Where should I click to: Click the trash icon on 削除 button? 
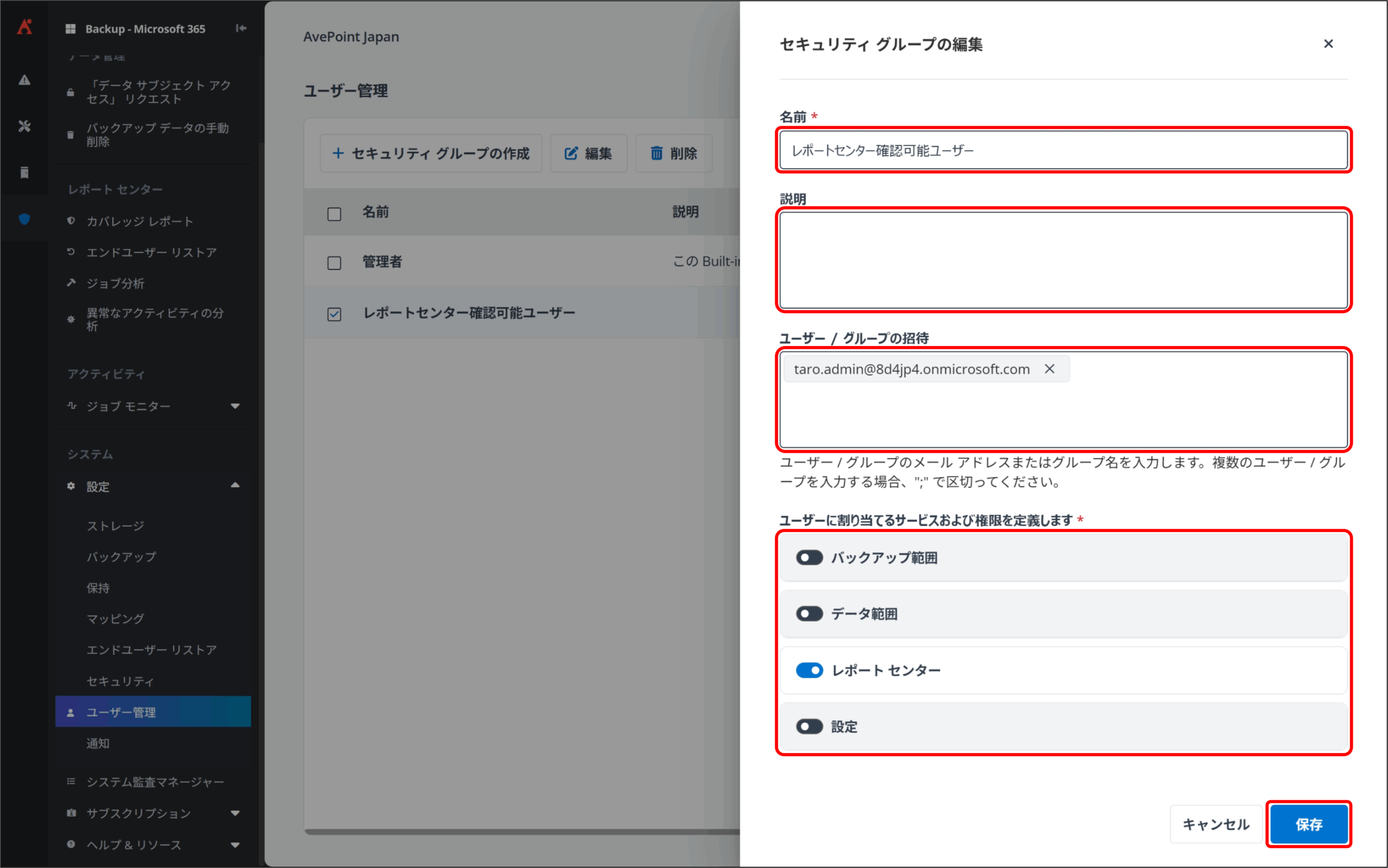656,153
